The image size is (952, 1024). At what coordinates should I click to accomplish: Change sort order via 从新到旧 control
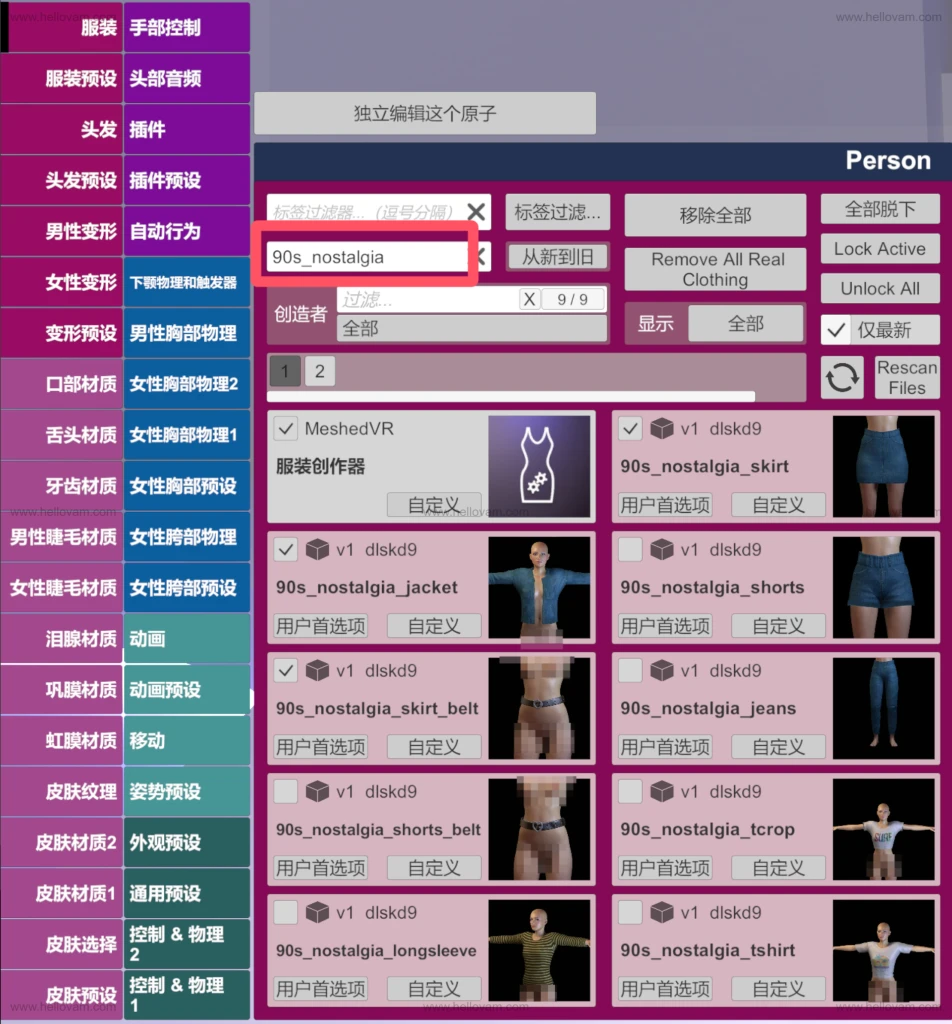click(557, 256)
